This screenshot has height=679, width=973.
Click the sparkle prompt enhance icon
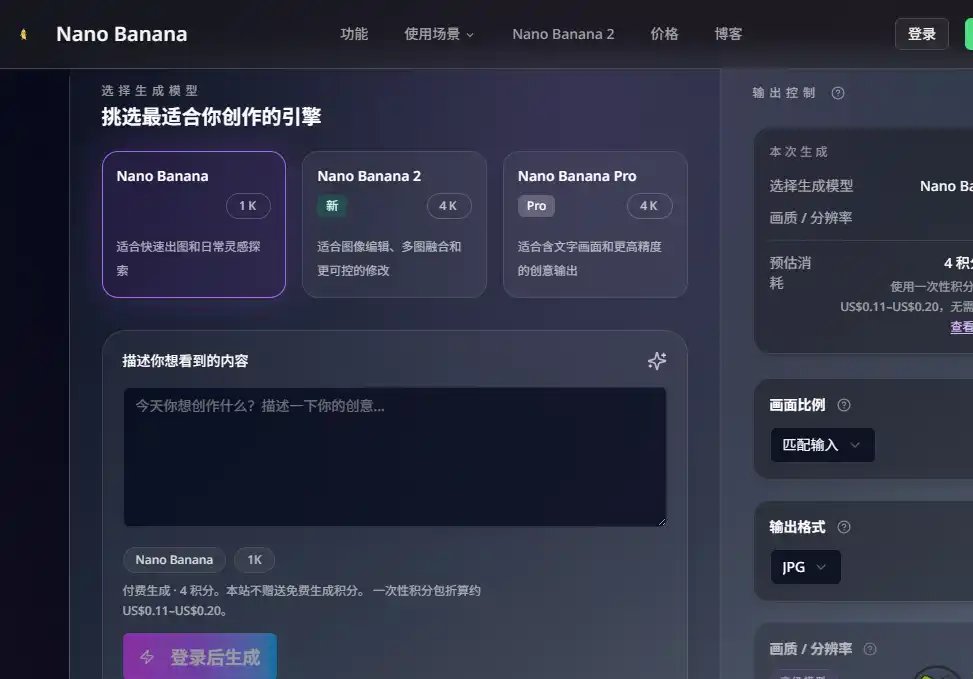[x=657, y=361]
